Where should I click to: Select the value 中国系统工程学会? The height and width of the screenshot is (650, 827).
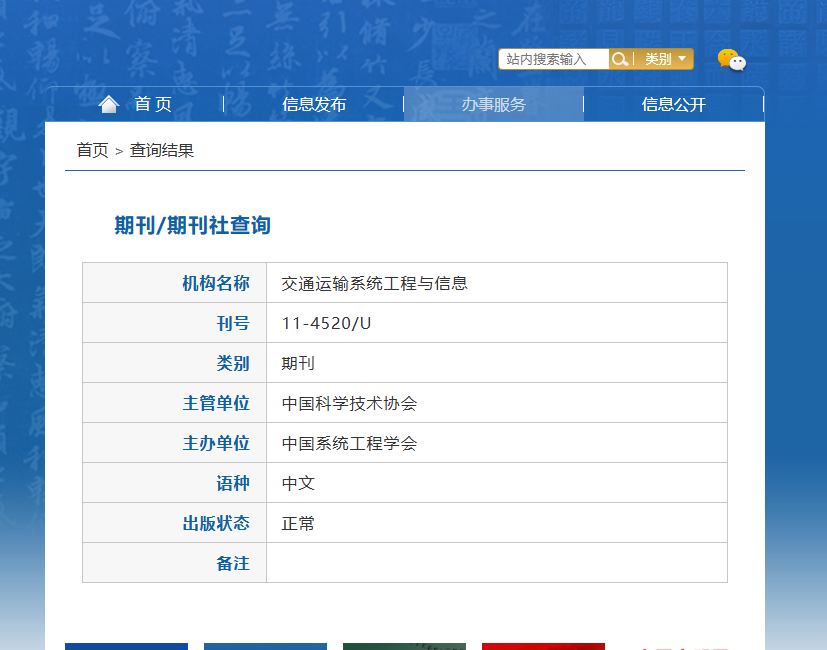click(349, 443)
